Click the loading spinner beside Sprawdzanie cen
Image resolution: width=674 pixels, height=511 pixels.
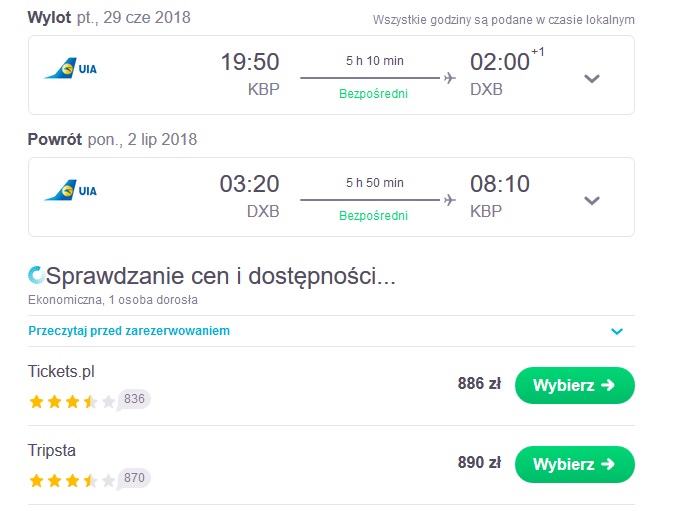(x=36, y=275)
